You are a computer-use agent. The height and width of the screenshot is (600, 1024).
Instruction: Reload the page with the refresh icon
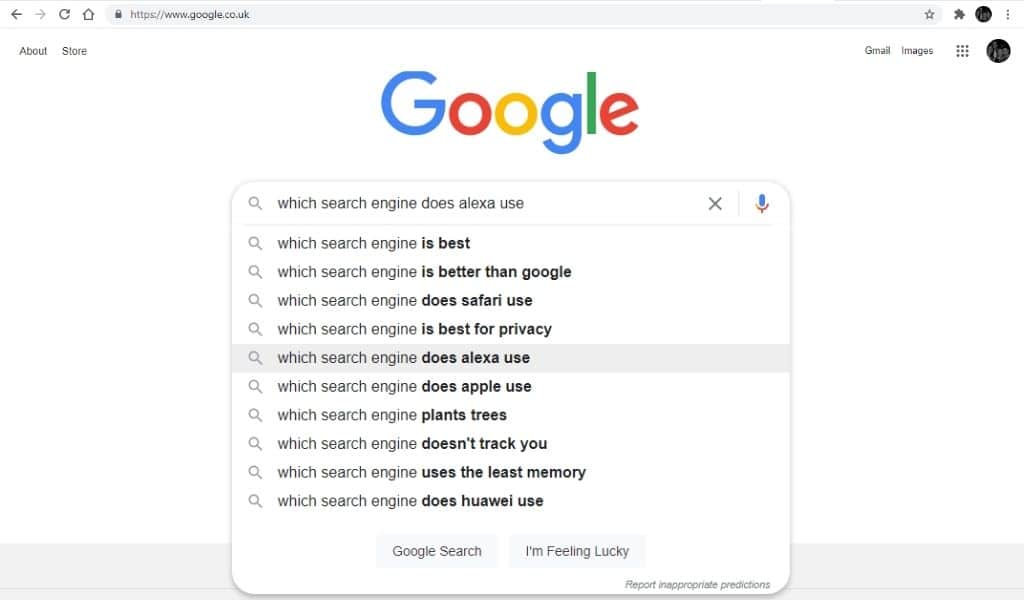click(x=64, y=14)
